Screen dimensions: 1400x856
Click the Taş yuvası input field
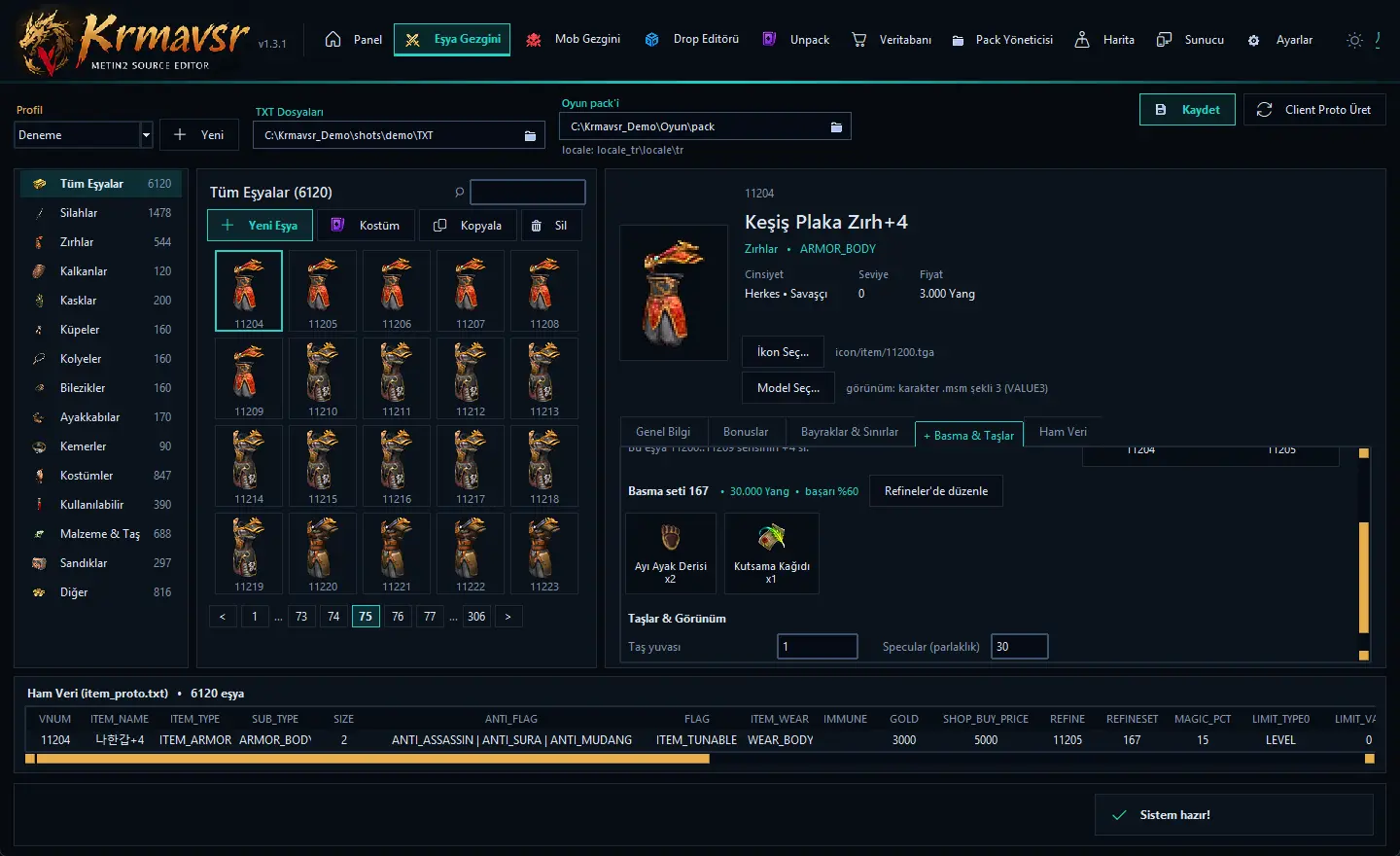(x=818, y=647)
